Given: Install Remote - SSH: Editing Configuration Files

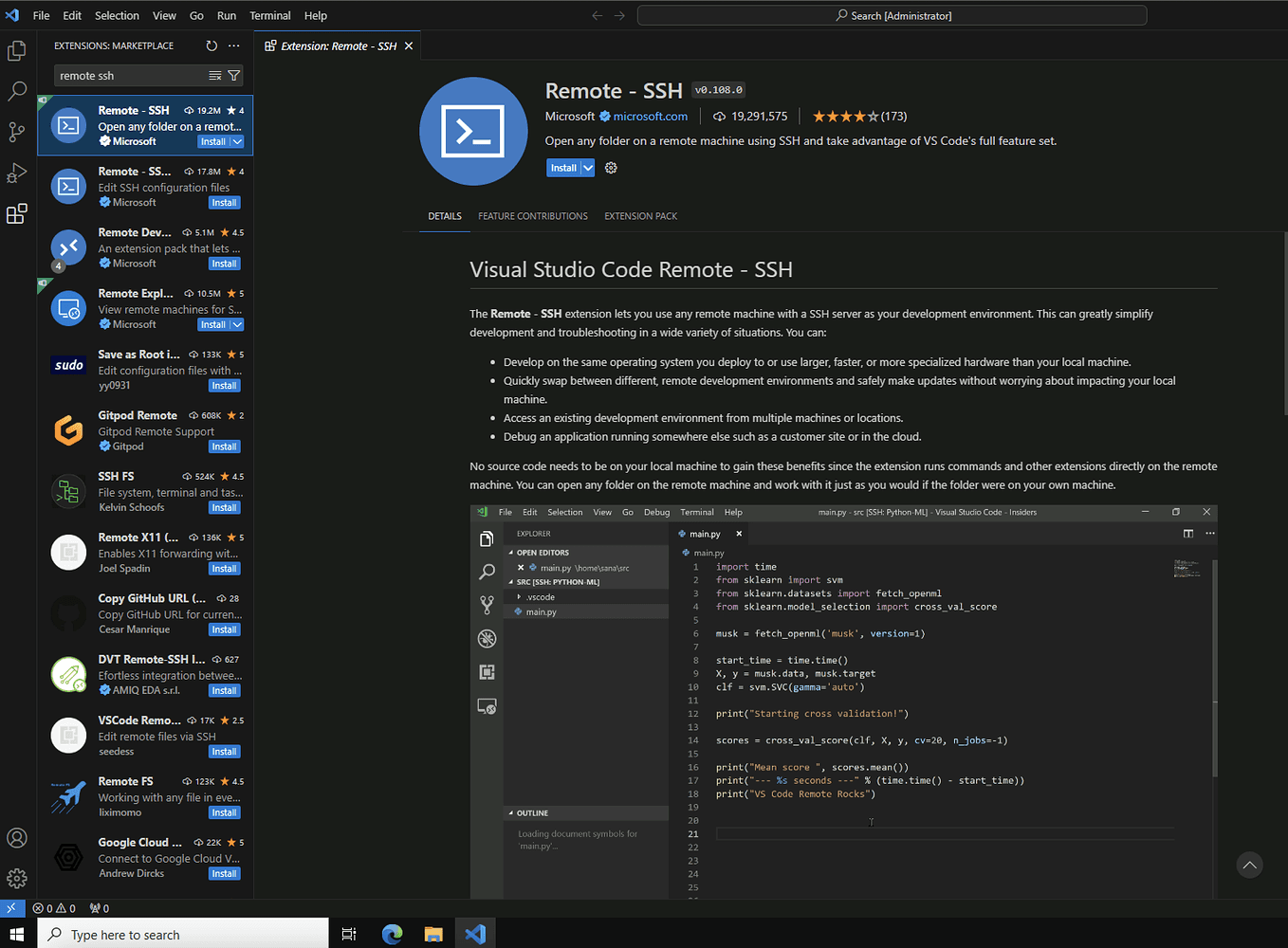Looking at the screenshot, I should click(x=225, y=203).
